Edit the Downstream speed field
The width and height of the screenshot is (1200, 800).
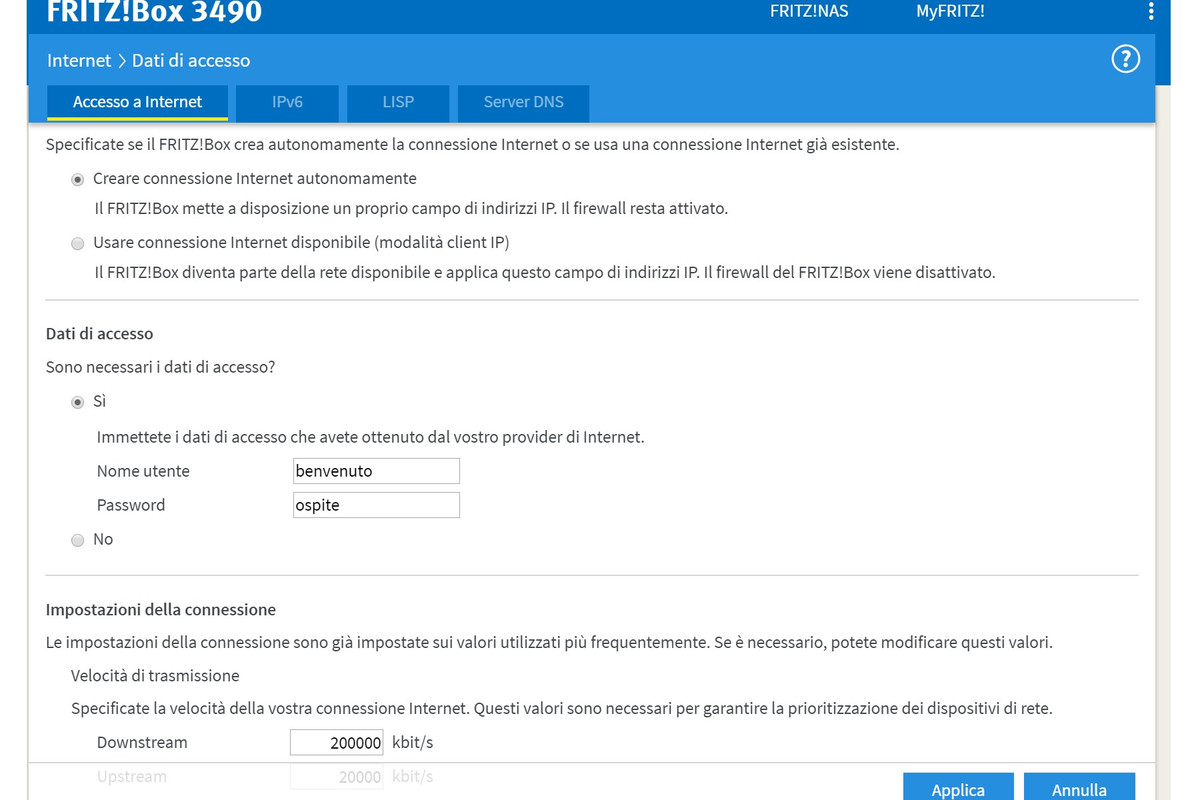coord(337,742)
